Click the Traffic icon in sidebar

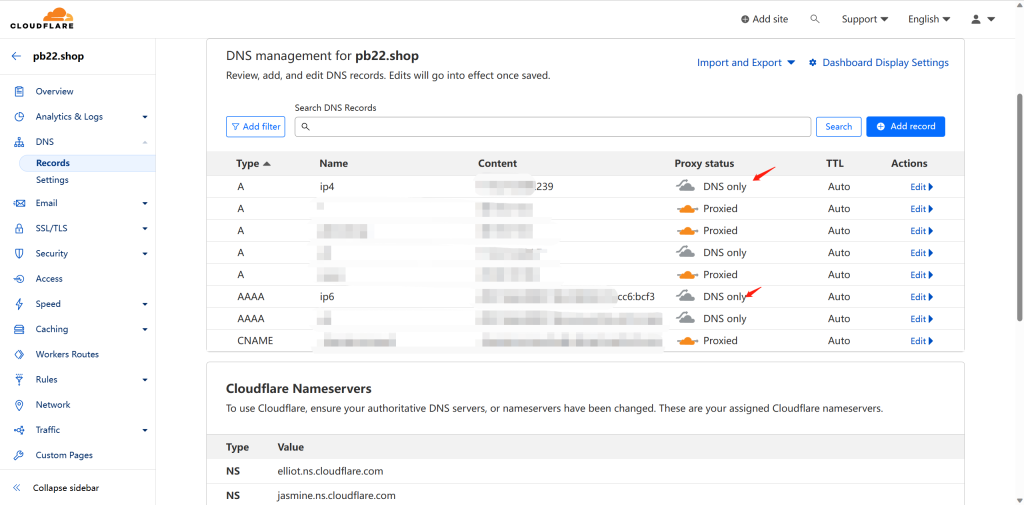pos(20,430)
